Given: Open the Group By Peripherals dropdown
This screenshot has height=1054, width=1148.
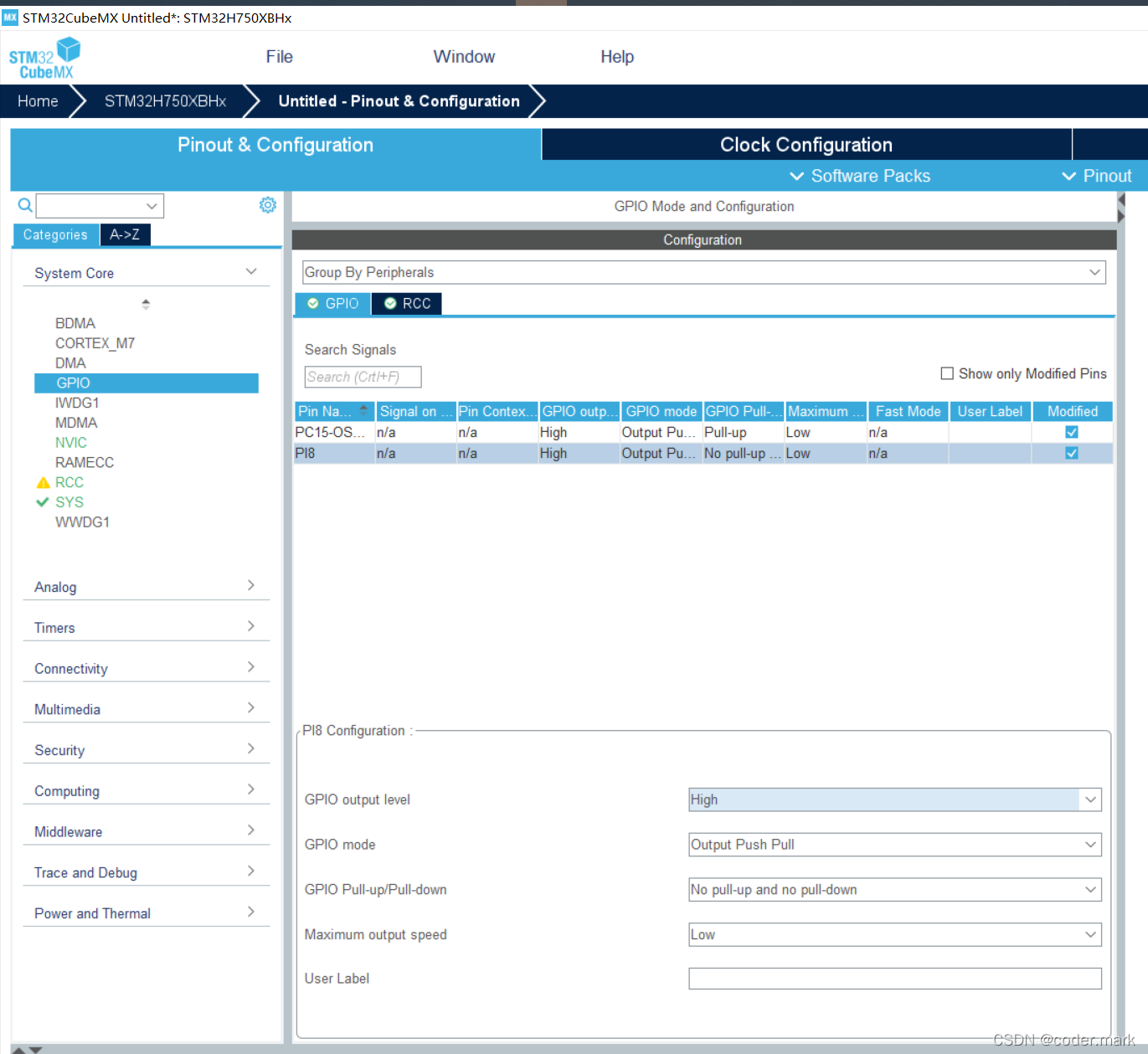Looking at the screenshot, I should 704,272.
